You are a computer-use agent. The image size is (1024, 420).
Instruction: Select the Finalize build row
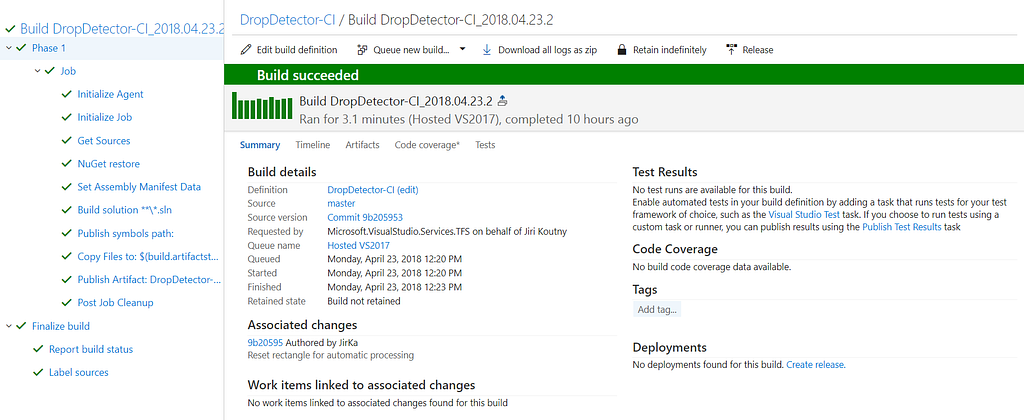pyautogui.click(x=61, y=326)
